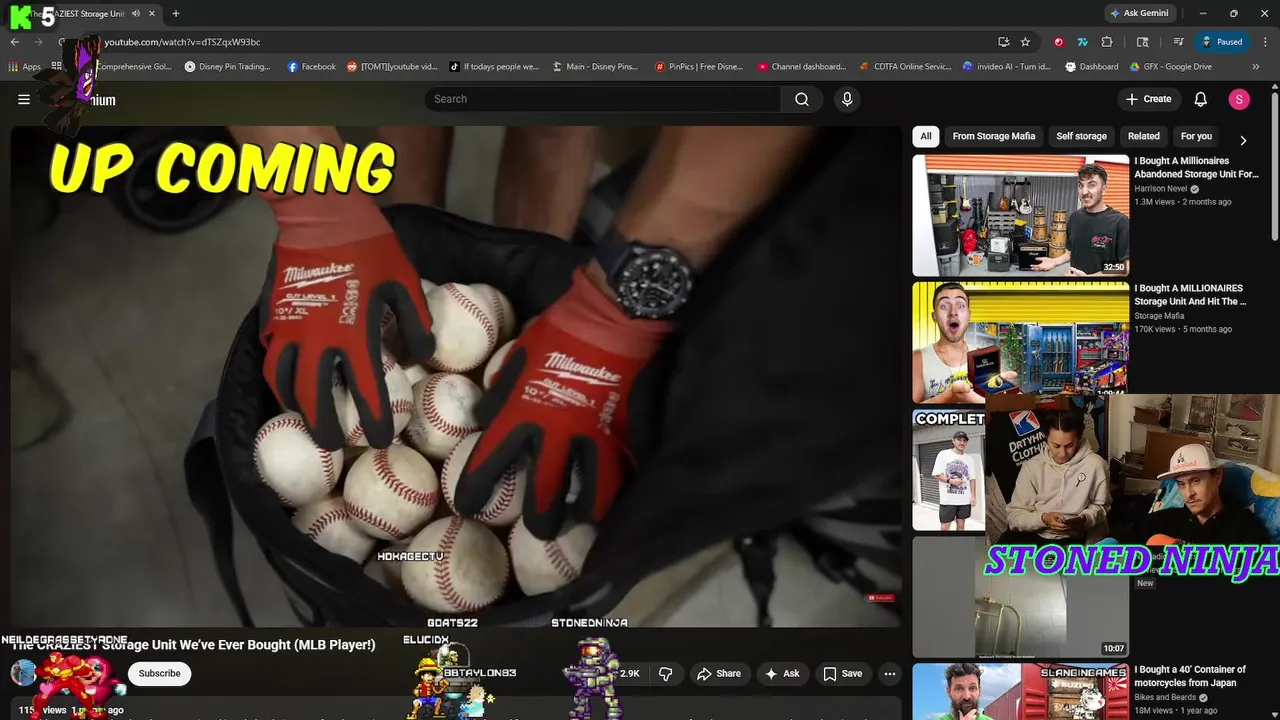Open the CDTFA Online Services bookmark

(x=906, y=67)
